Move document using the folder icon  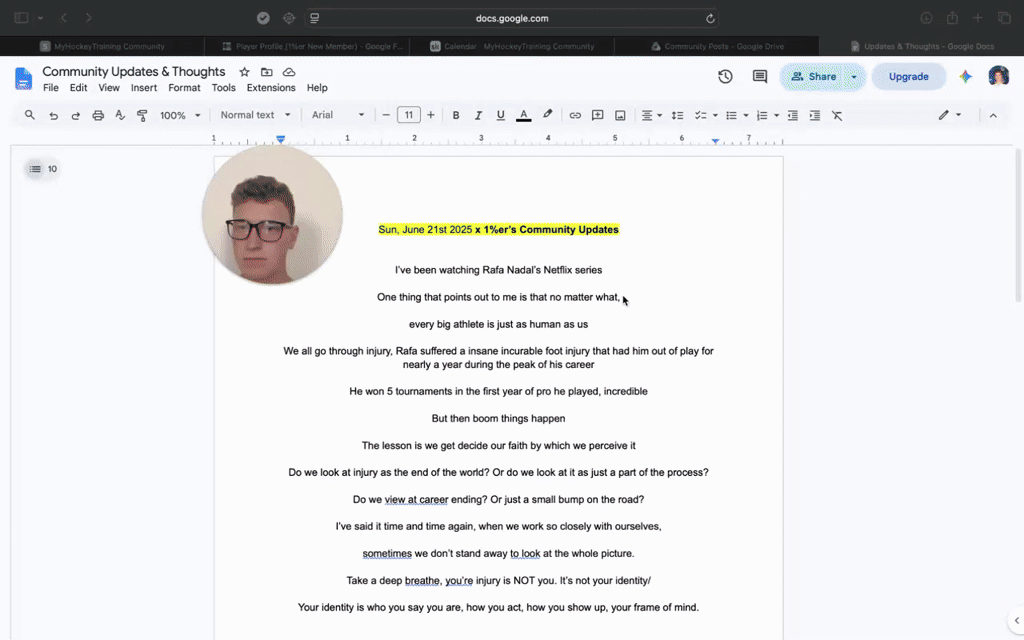point(266,72)
